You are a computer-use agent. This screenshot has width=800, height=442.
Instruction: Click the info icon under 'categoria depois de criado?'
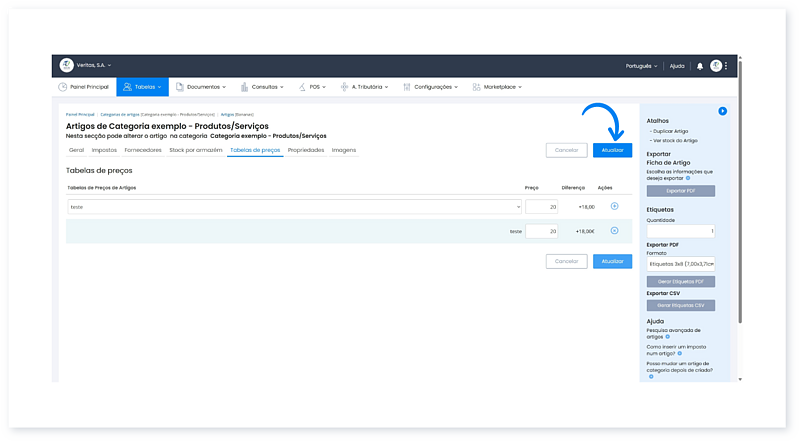tap(651, 377)
